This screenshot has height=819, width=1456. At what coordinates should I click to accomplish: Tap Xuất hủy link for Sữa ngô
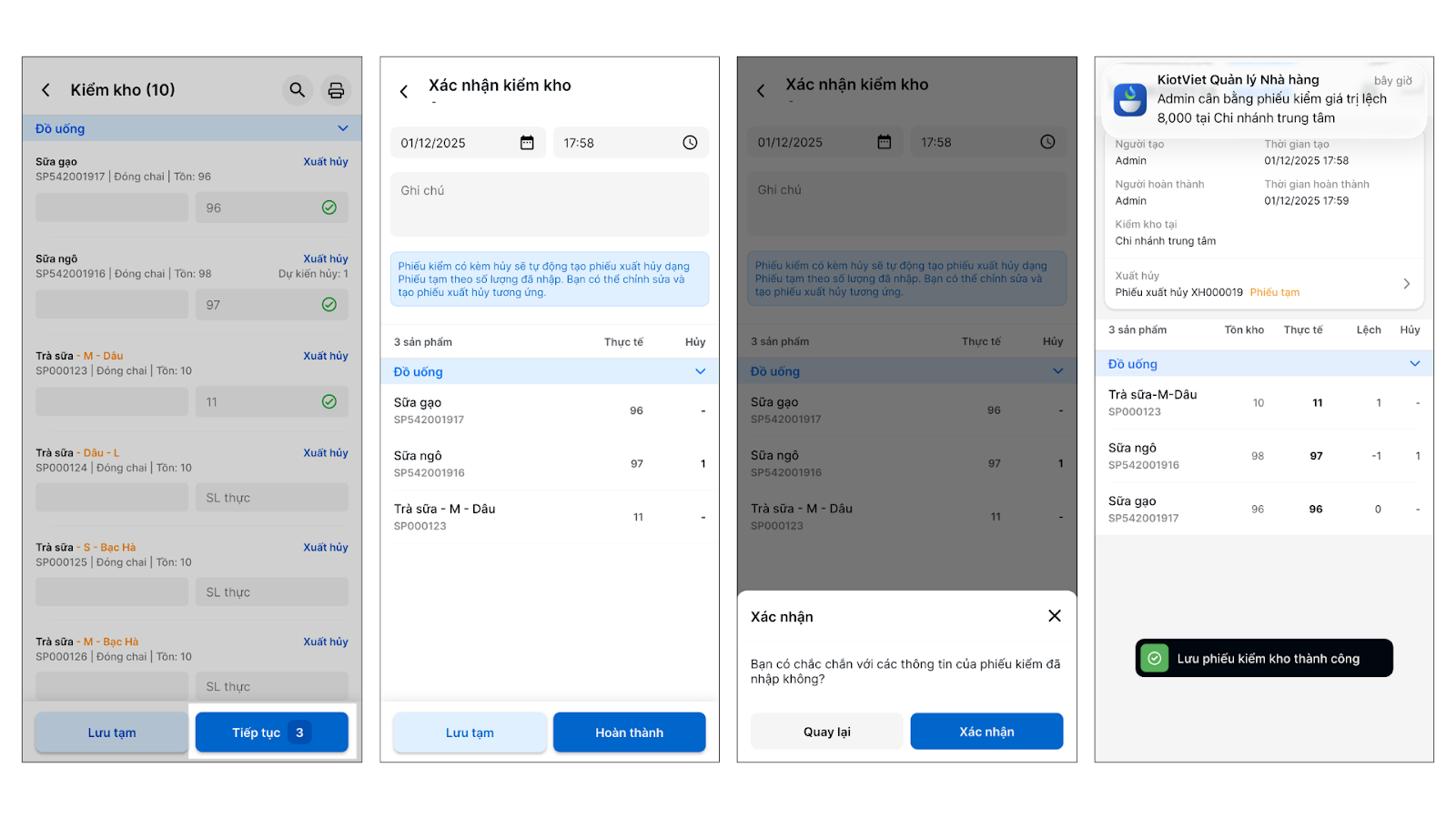tap(326, 258)
